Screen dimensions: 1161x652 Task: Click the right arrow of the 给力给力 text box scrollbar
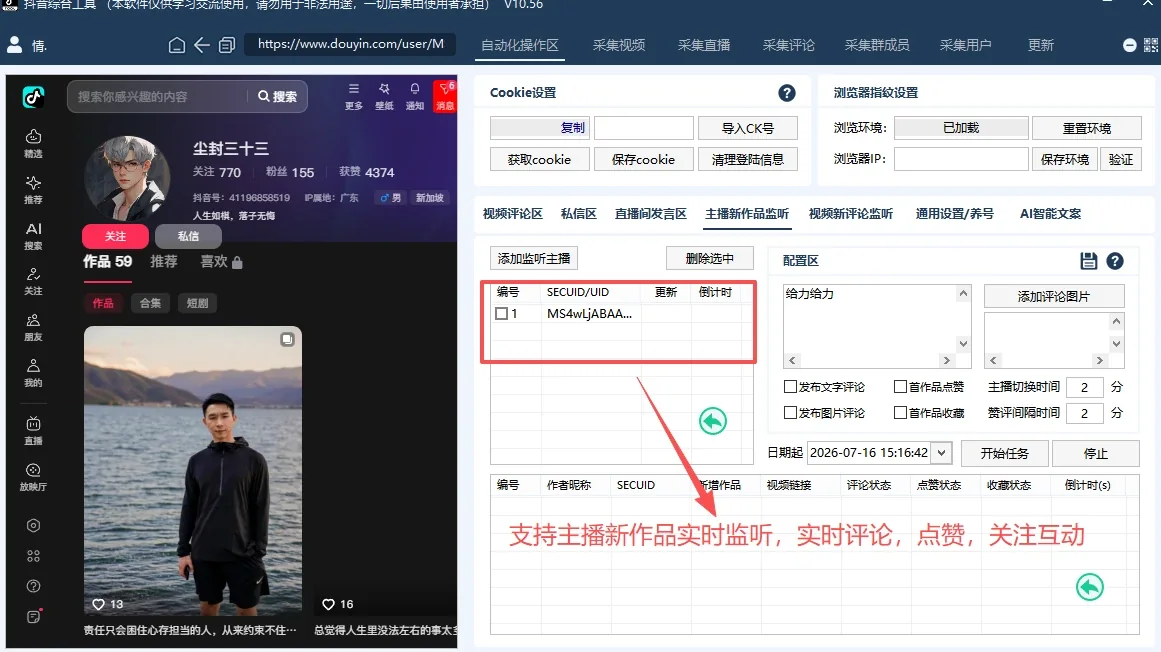(946, 360)
